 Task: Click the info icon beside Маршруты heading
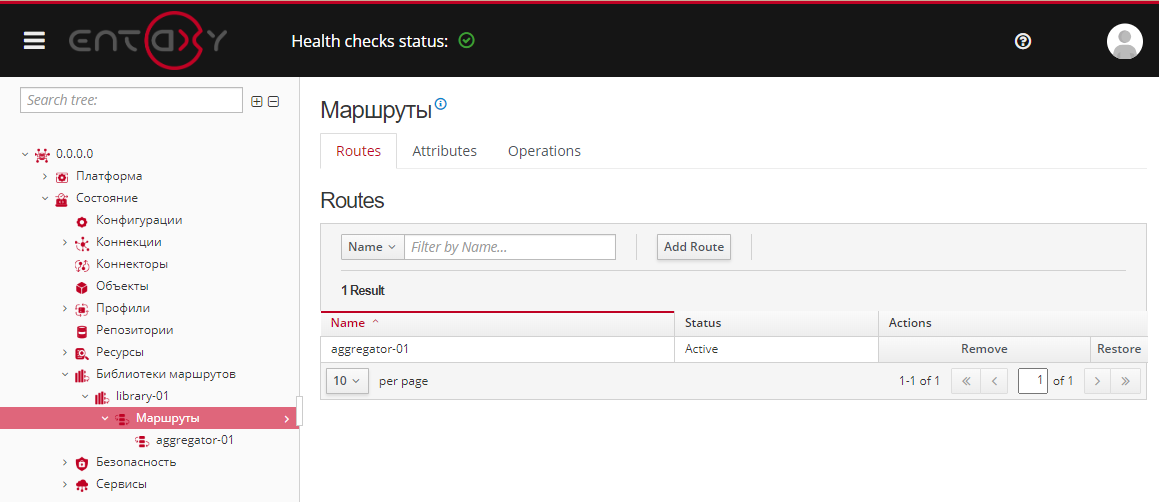tap(441, 104)
